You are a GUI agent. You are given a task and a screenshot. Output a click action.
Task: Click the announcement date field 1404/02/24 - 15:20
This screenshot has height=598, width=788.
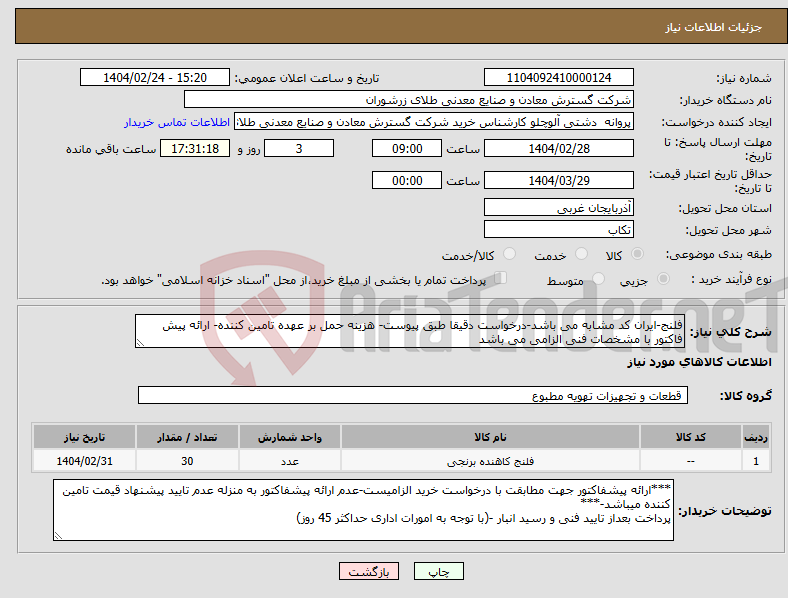155,77
